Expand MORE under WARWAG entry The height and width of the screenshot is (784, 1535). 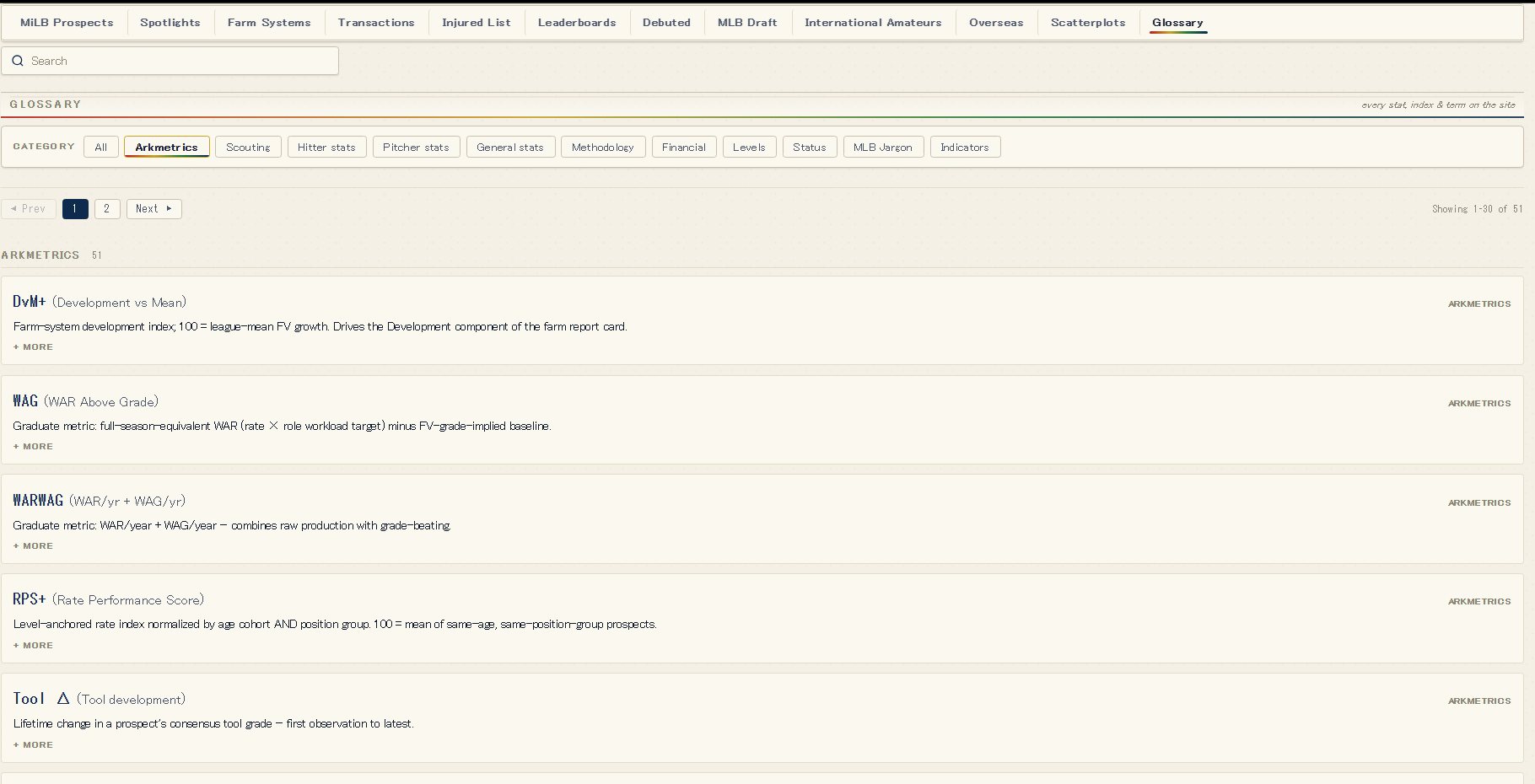(x=33, y=546)
